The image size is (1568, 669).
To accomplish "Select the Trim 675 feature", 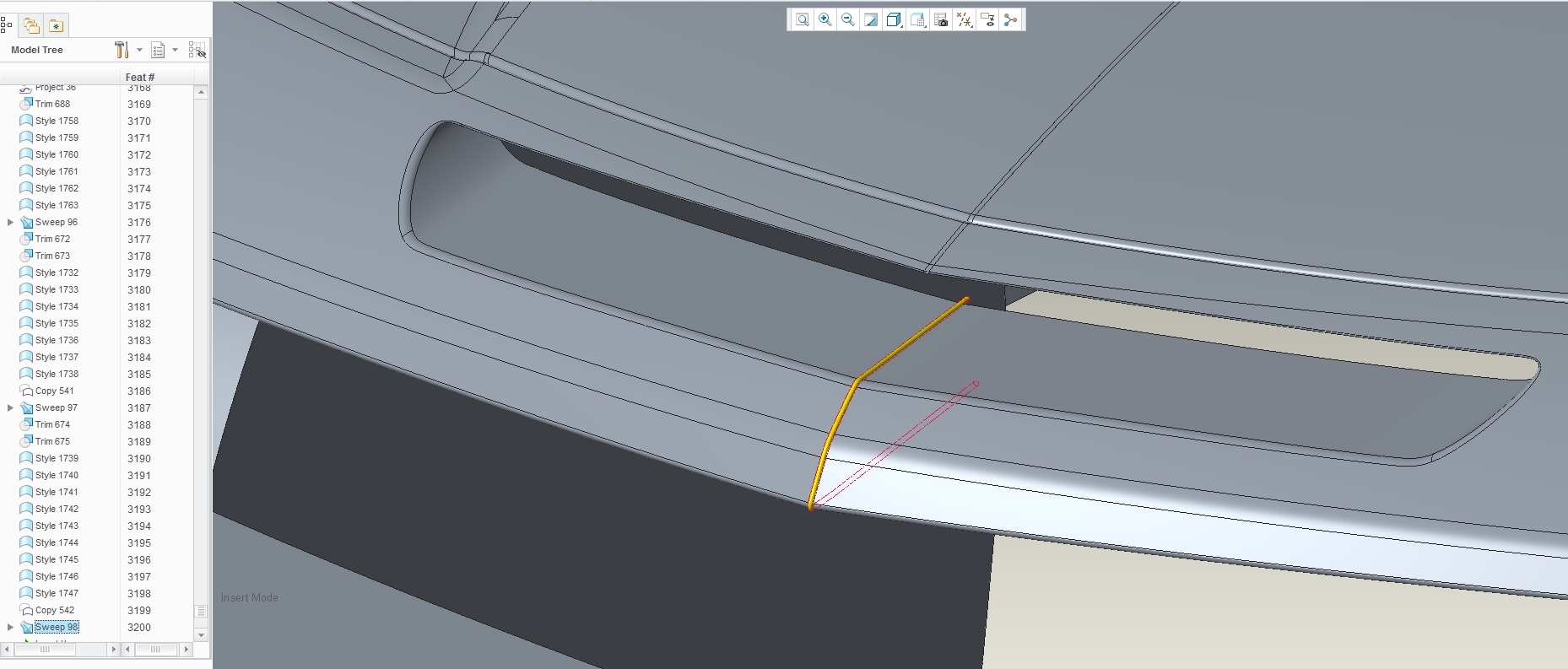I will 52,441.
